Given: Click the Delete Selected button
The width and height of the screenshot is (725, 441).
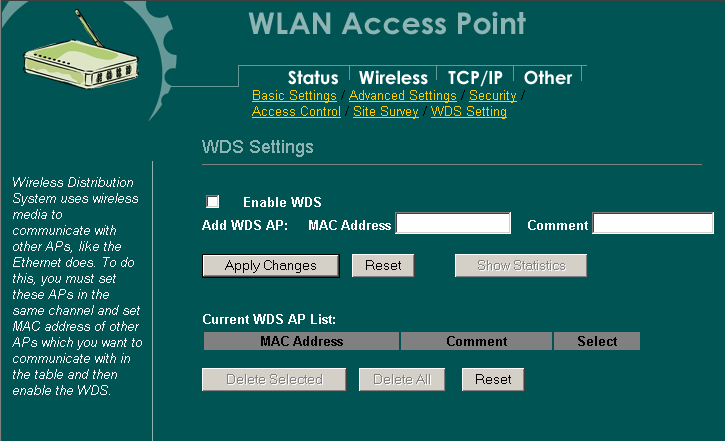Looking at the screenshot, I should [274, 380].
